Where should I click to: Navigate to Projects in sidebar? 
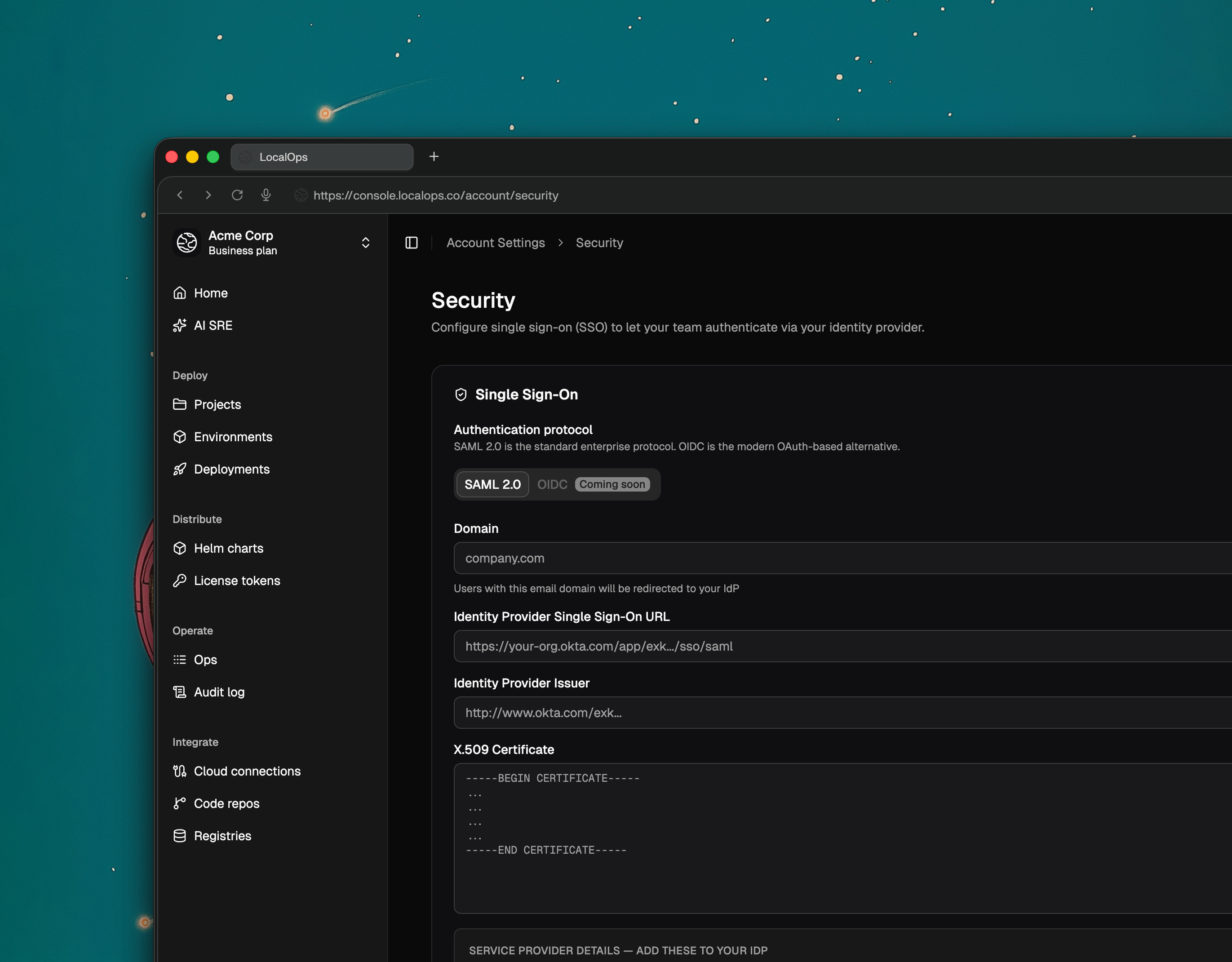(x=217, y=404)
